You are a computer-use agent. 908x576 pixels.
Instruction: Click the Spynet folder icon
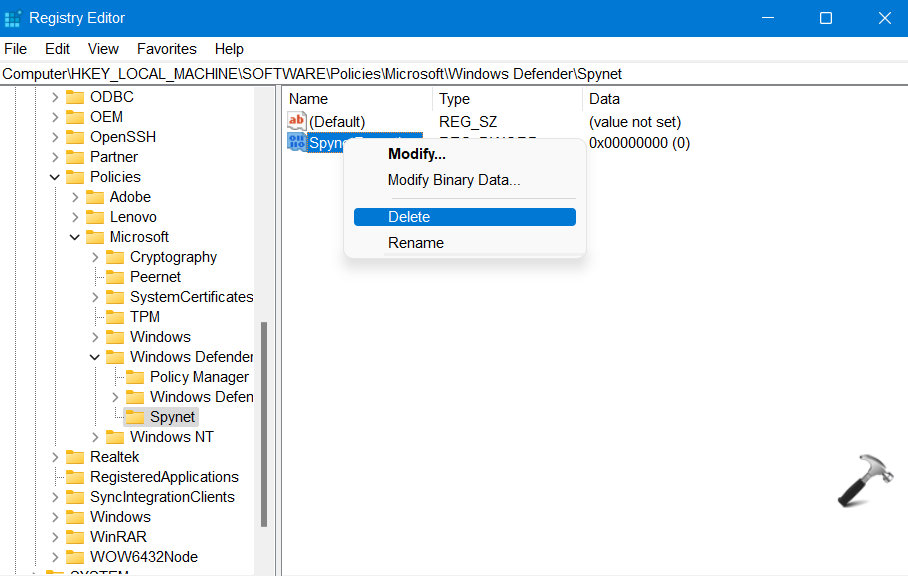click(134, 417)
